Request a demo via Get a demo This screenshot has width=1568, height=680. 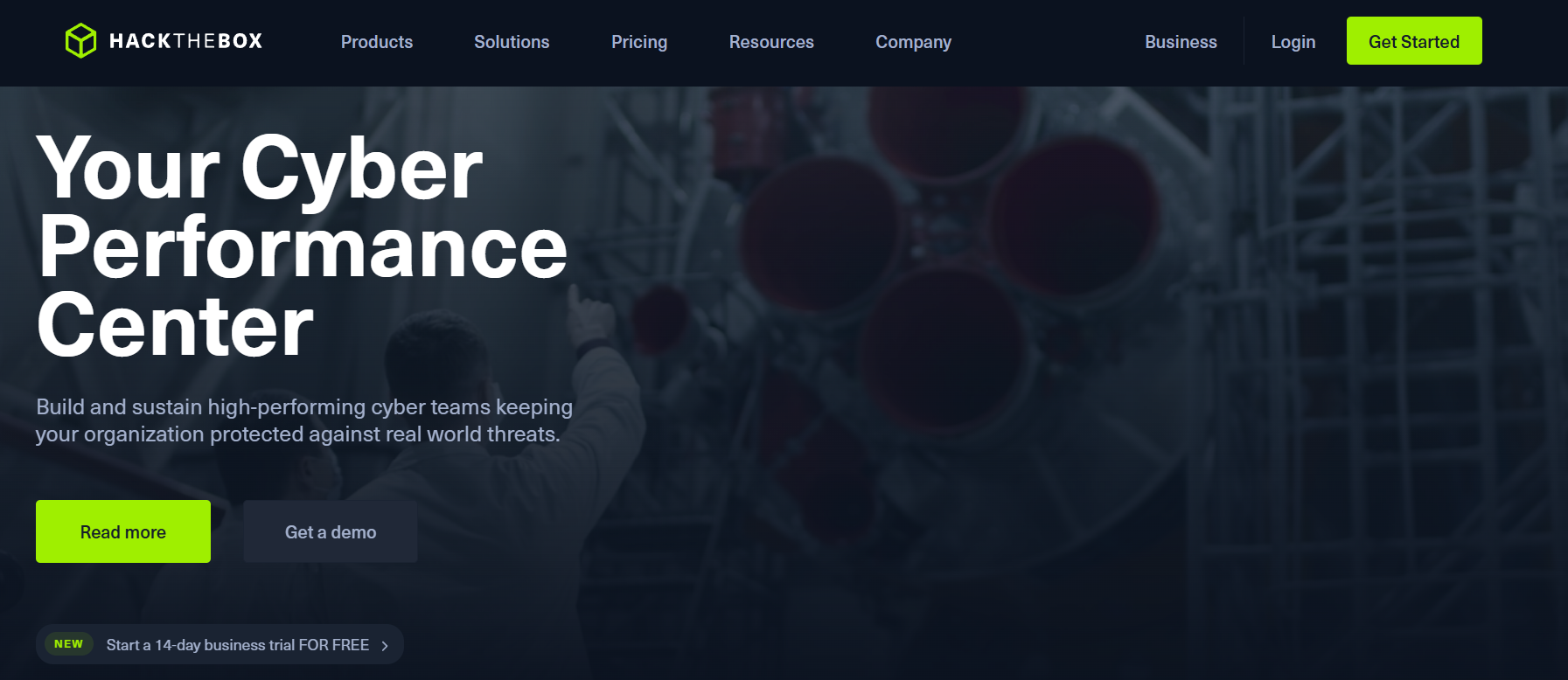[x=331, y=531]
